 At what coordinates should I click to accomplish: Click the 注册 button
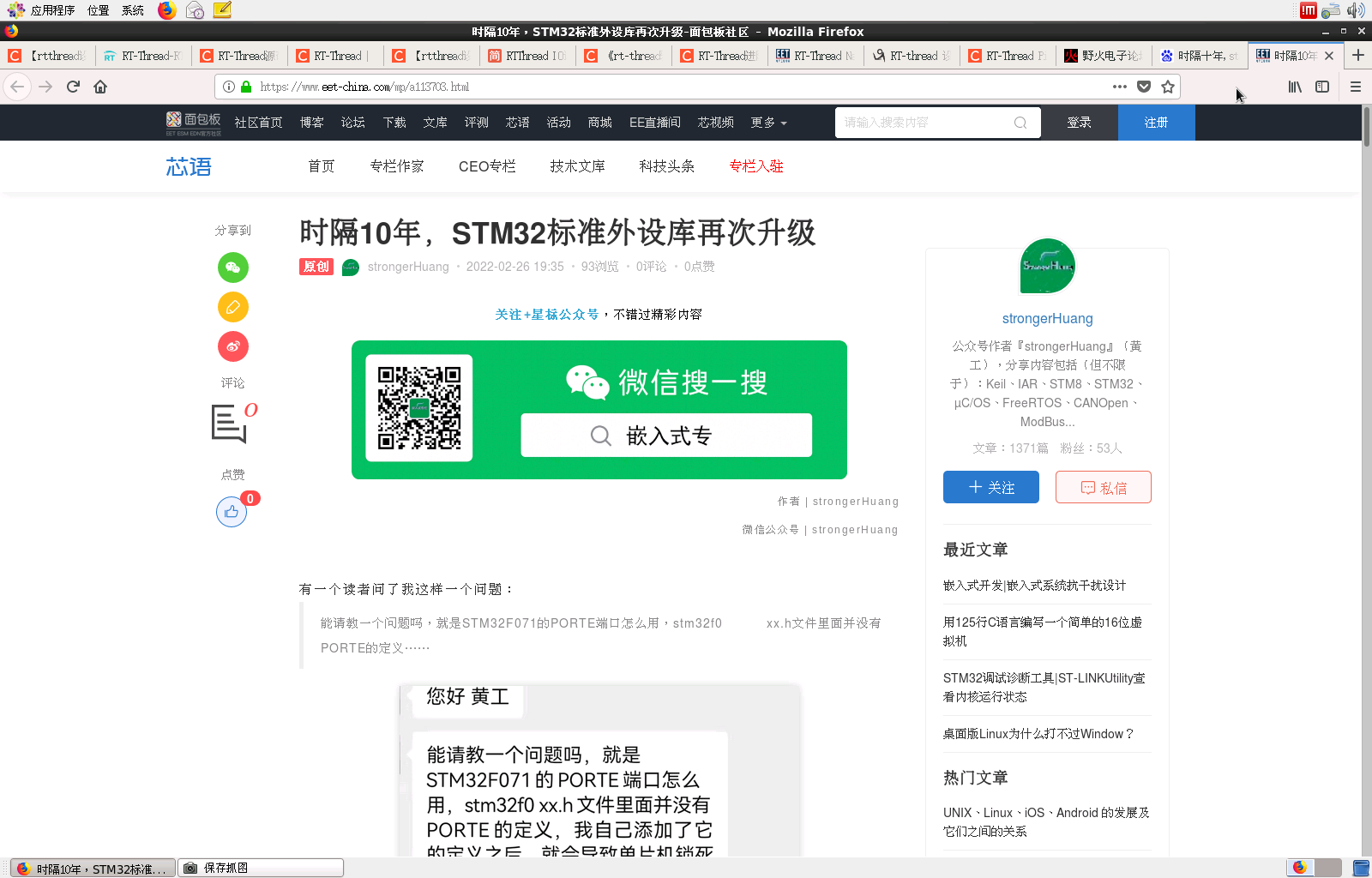[1157, 123]
